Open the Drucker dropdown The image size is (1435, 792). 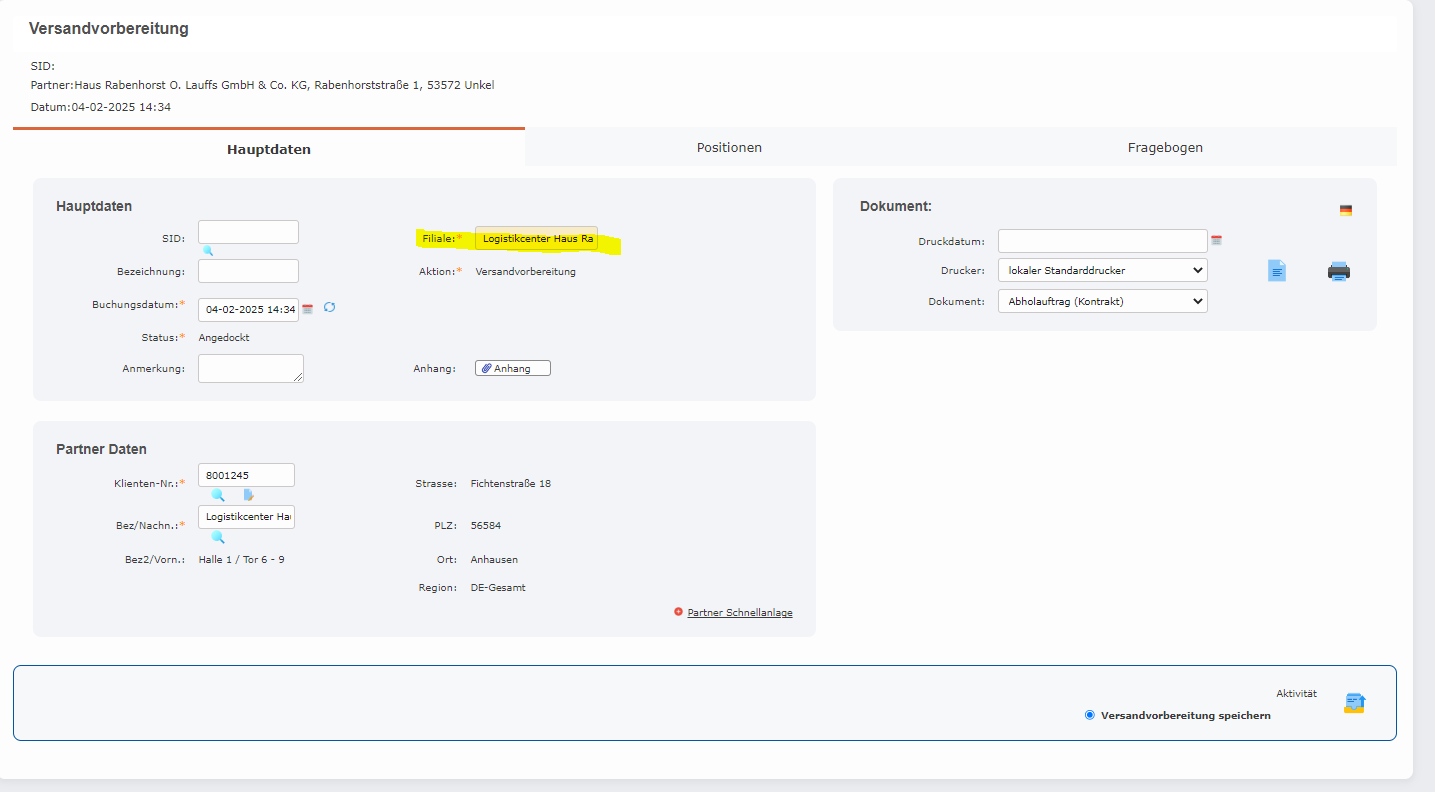pos(1102,270)
